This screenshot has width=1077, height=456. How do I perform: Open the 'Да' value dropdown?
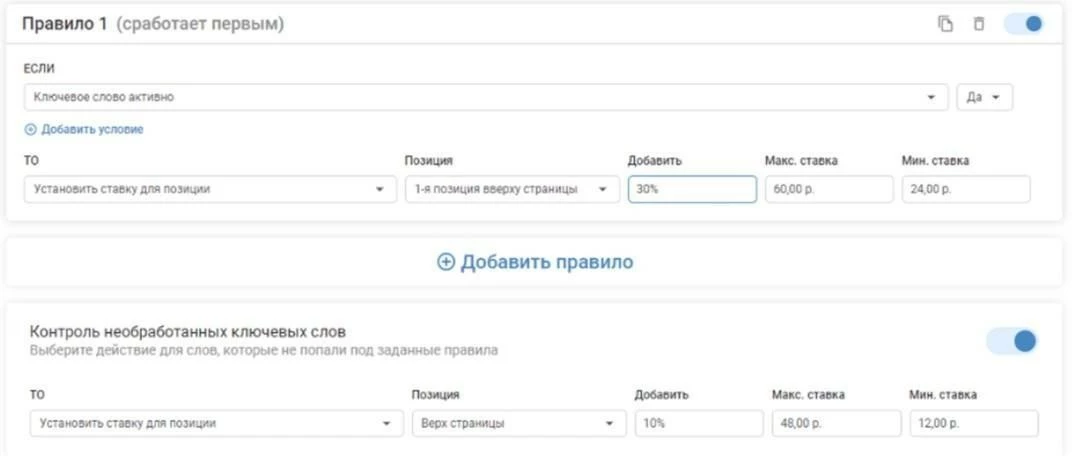pos(984,98)
